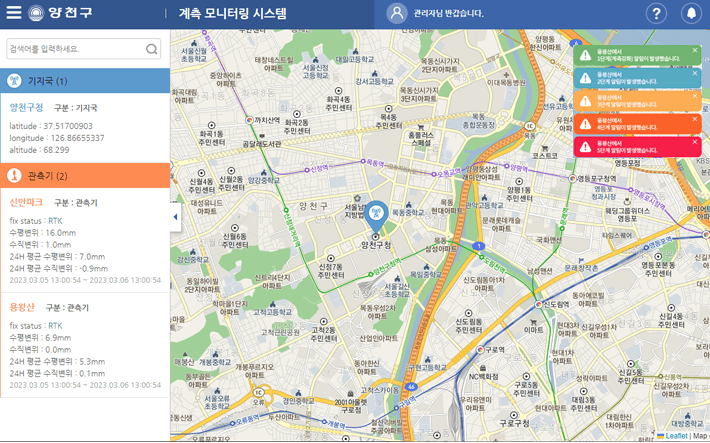Click the 검색어를 입력하세요 search field
This screenshot has height=443, width=710.
83,49
